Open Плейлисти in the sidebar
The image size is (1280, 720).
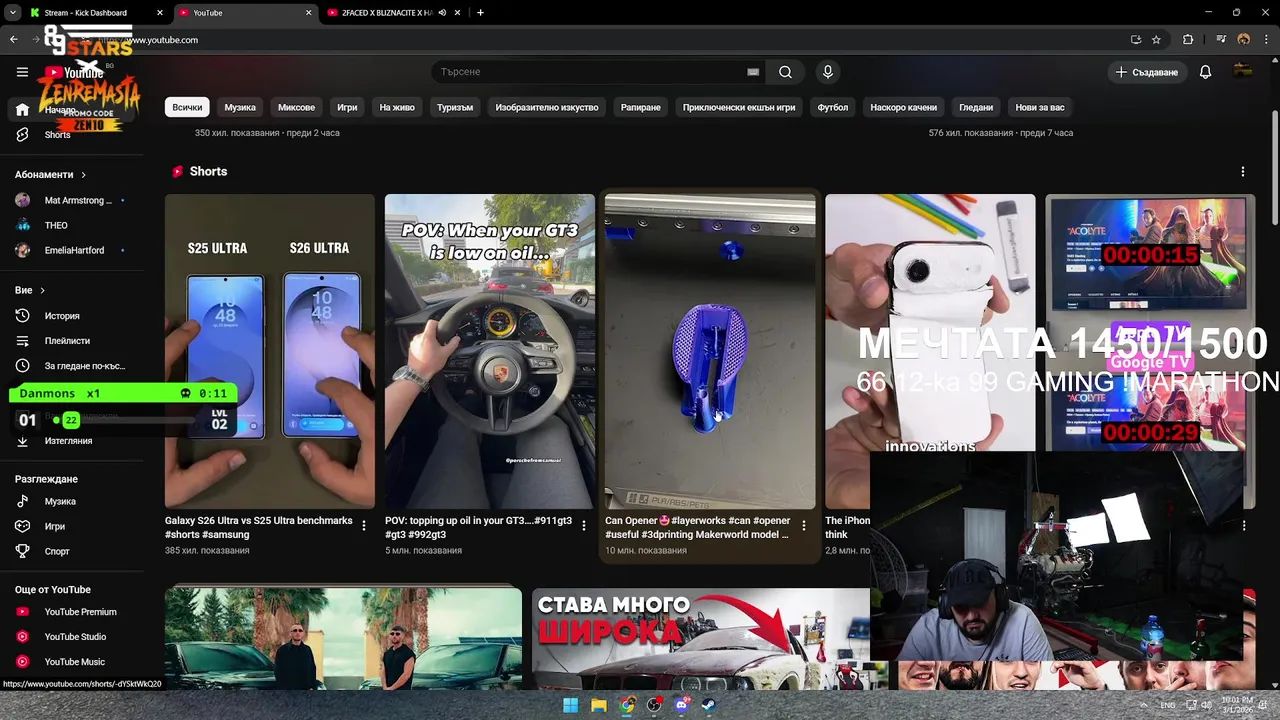tap(67, 341)
